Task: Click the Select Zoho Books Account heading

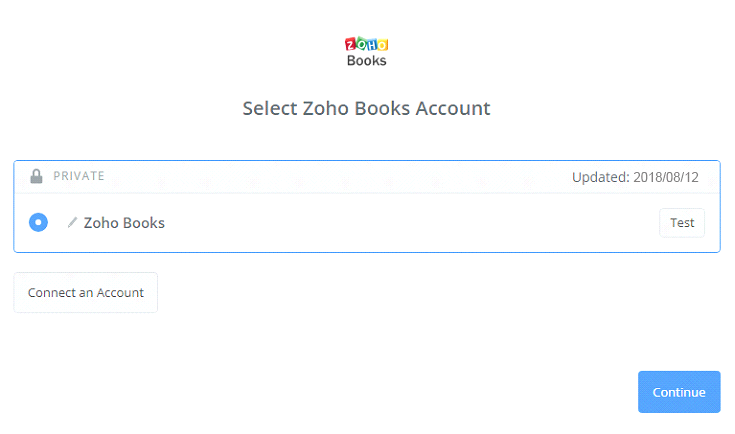Action: 366,108
